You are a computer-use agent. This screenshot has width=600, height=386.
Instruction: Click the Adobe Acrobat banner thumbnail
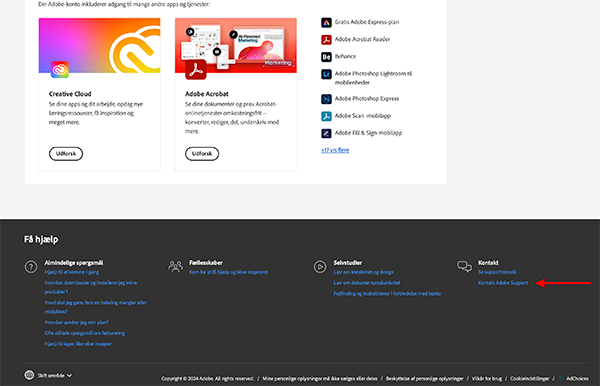coord(236,46)
